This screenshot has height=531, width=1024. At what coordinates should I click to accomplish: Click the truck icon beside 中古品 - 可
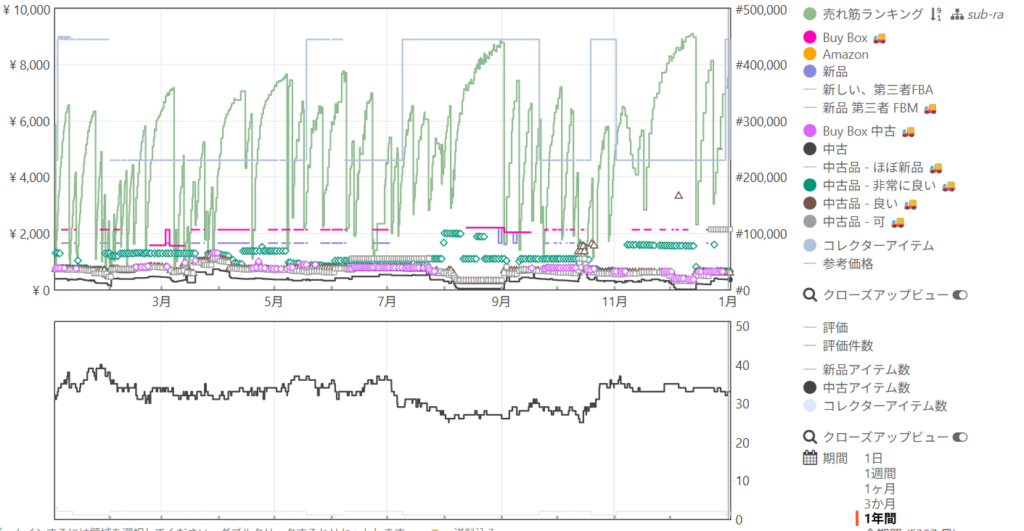(x=897, y=221)
